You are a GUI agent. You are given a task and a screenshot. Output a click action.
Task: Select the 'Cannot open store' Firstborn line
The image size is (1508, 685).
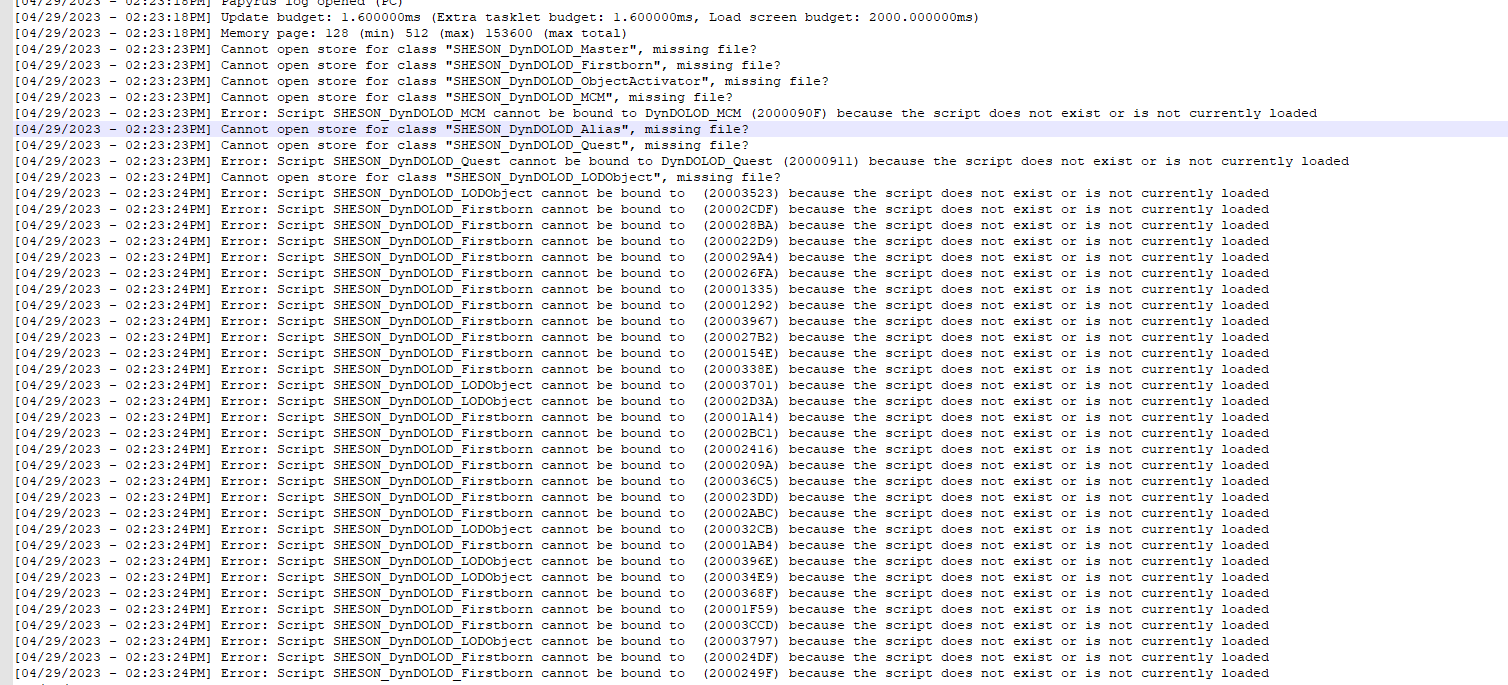[398, 65]
